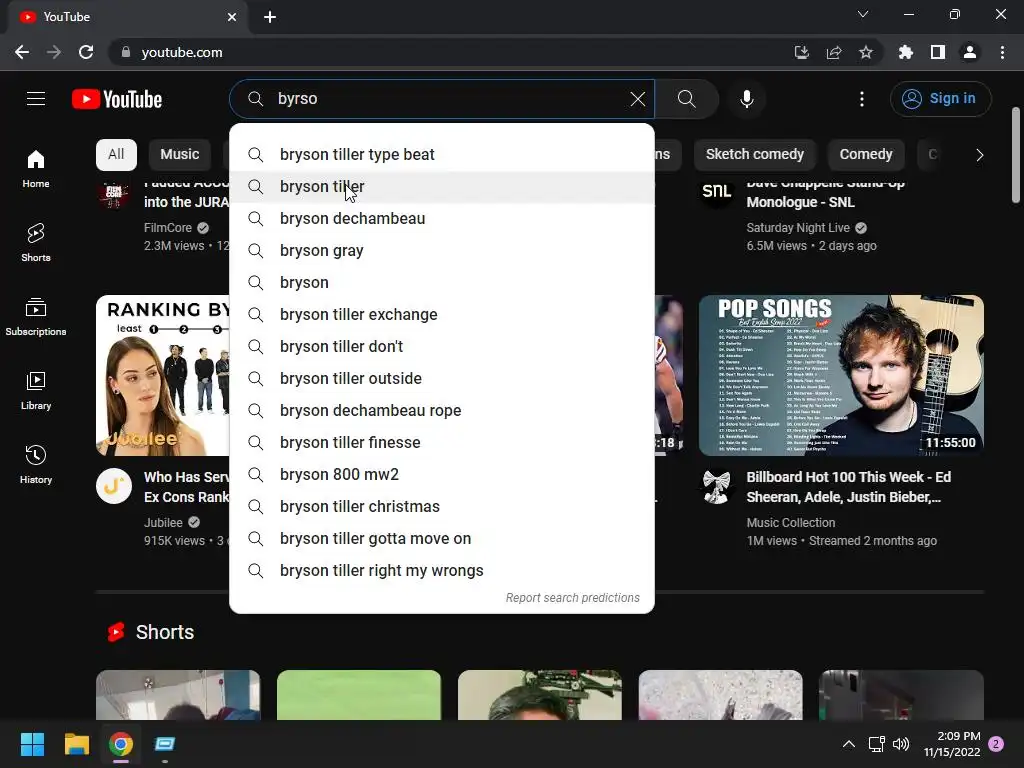Go back with the browser back arrow
This screenshot has height=768, width=1024.
(22, 52)
